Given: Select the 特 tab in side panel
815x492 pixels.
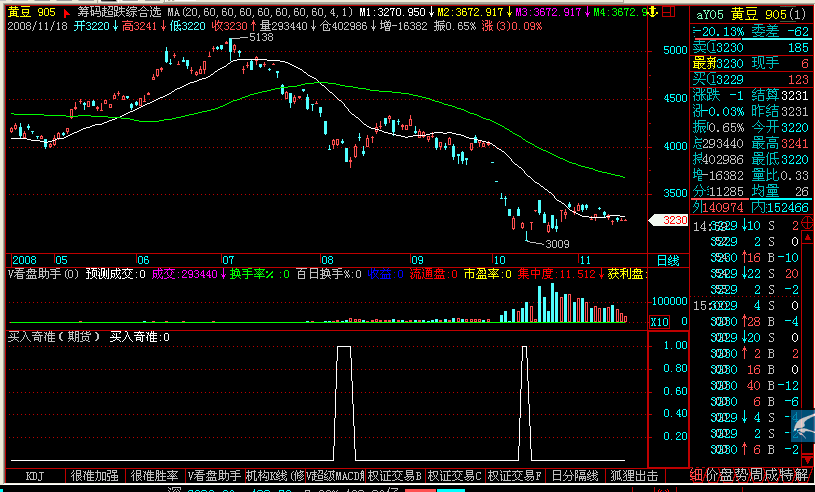Looking at the screenshot, I should pos(787,475).
